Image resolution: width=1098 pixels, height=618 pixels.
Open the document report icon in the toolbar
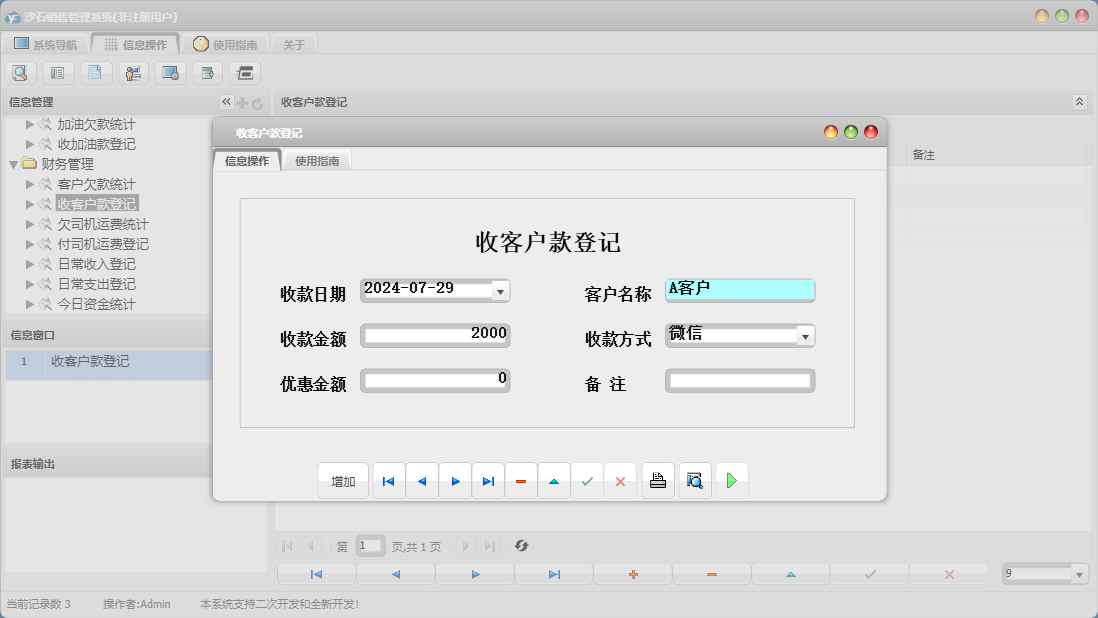(x=95, y=72)
